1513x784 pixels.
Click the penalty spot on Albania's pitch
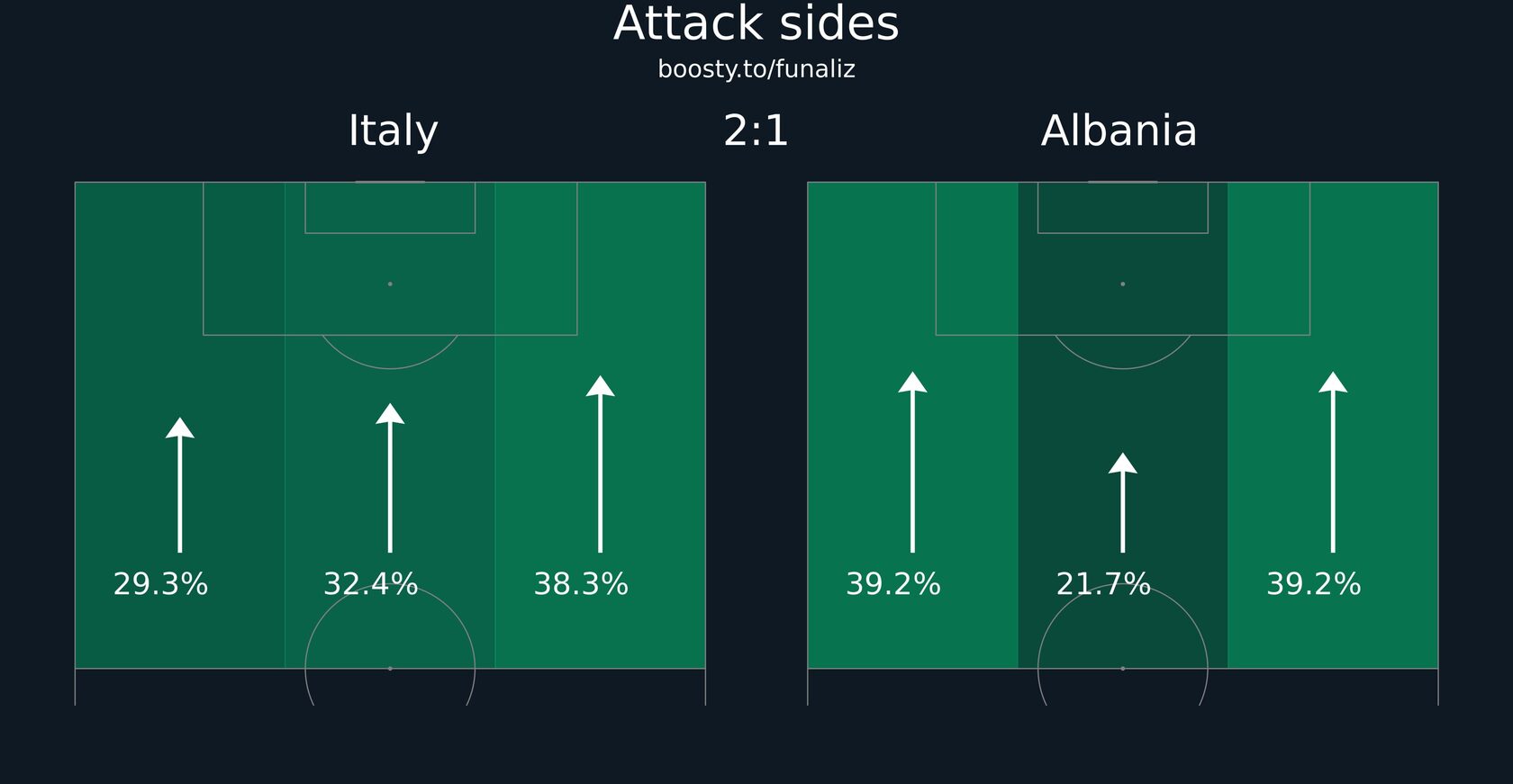tap(1123, 284)
